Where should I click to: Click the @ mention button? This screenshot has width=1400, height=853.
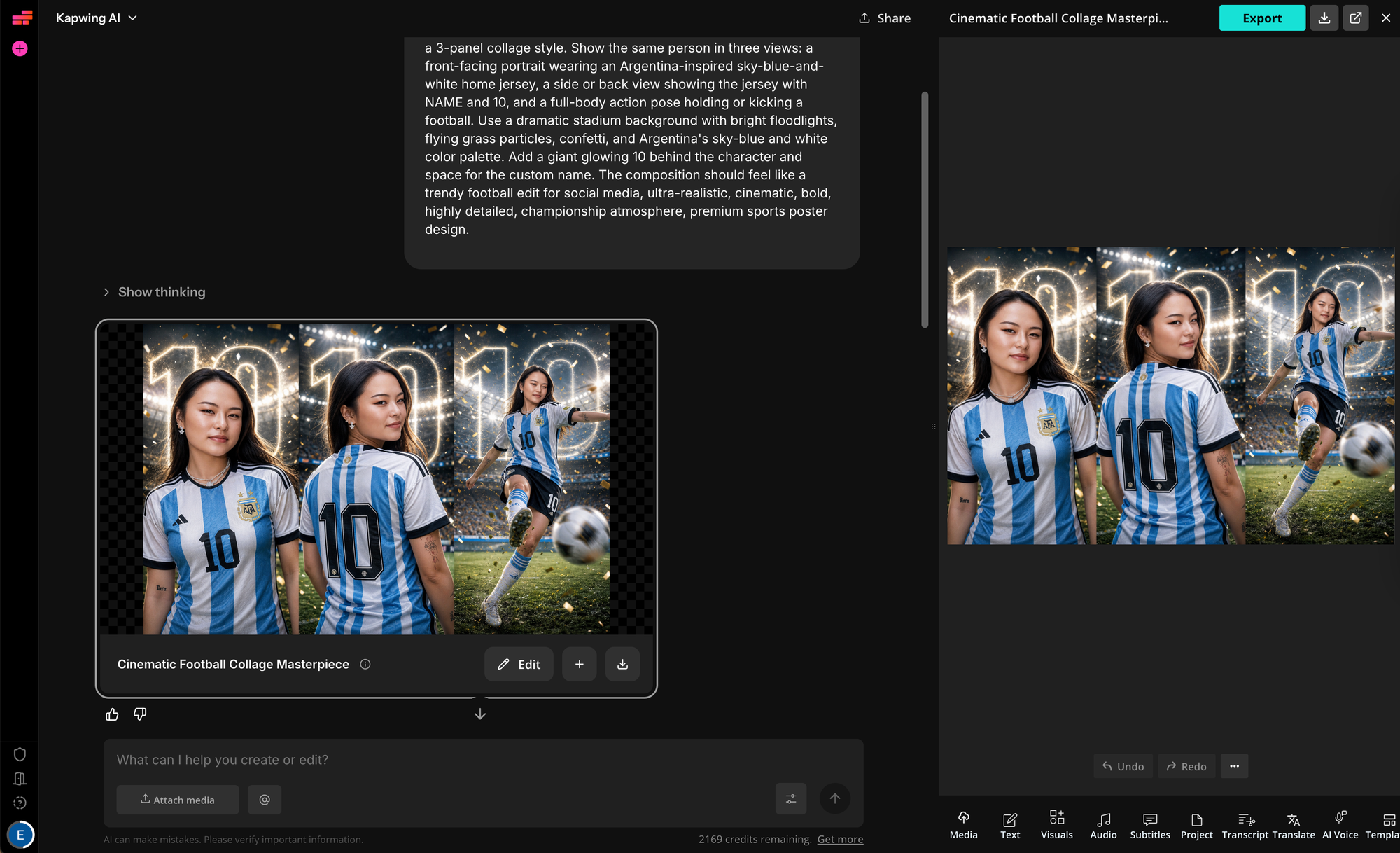coord(265,800)
